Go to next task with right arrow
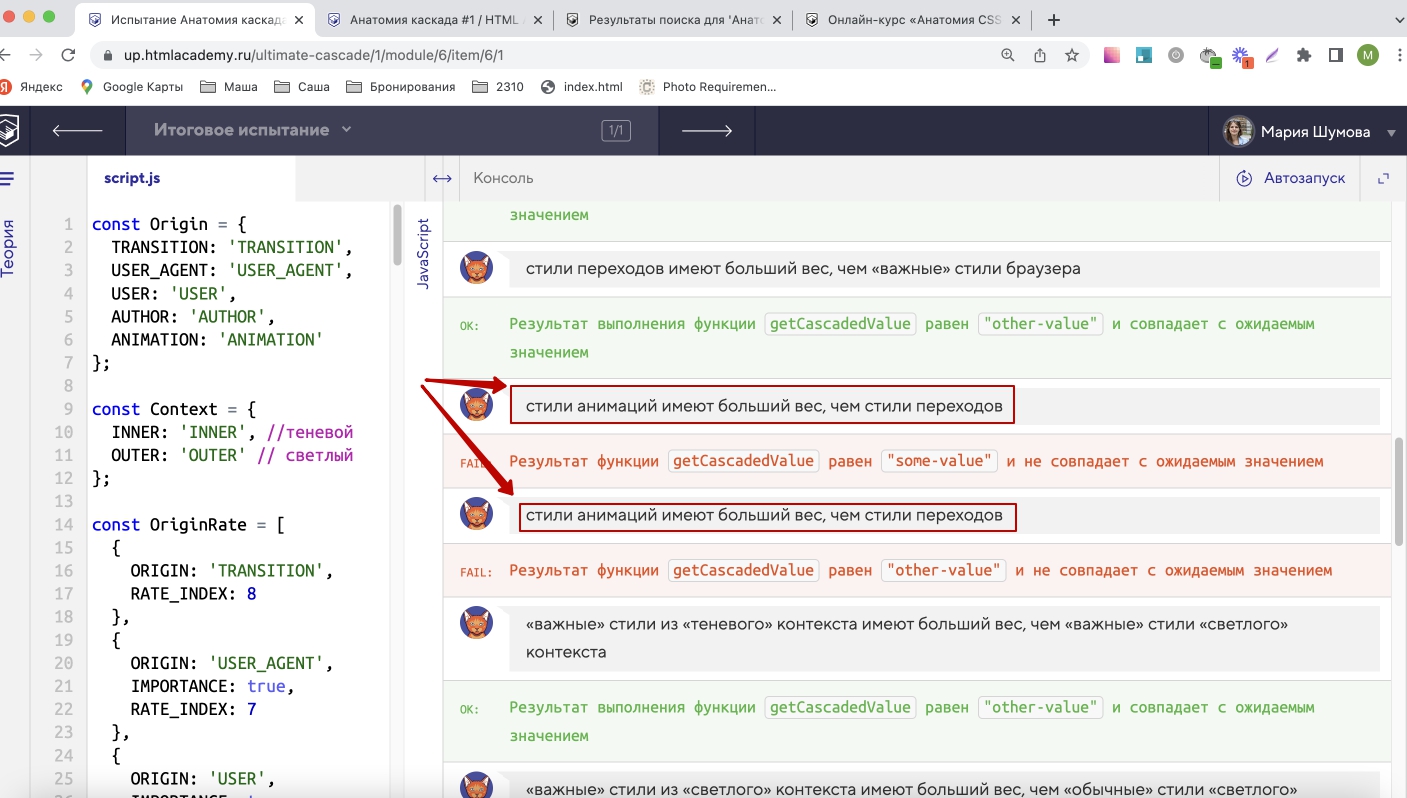 click(x=706, y=130)
